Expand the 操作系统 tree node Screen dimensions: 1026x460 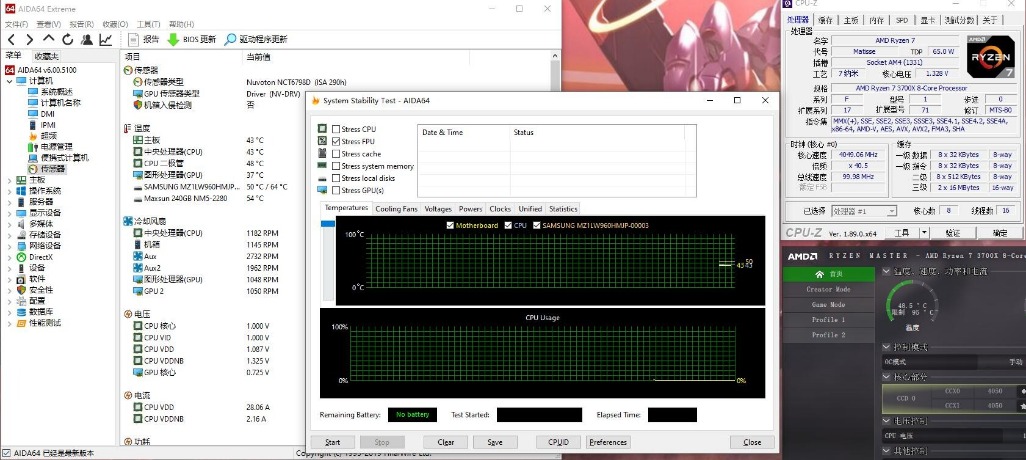pyautogui.click(x=9, y=191)
